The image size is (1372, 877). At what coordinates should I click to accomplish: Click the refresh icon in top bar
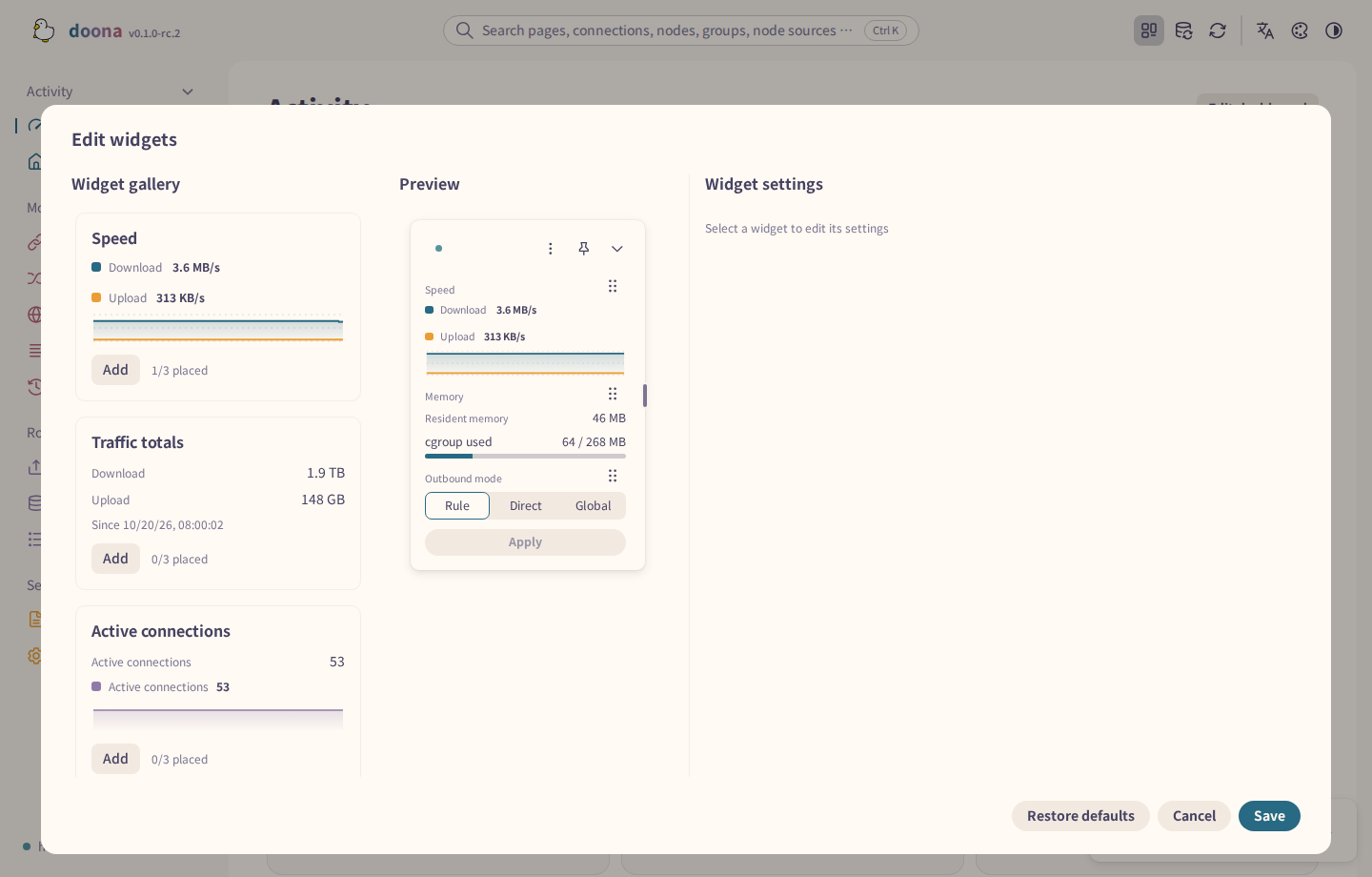click(x=1218, y=31)
